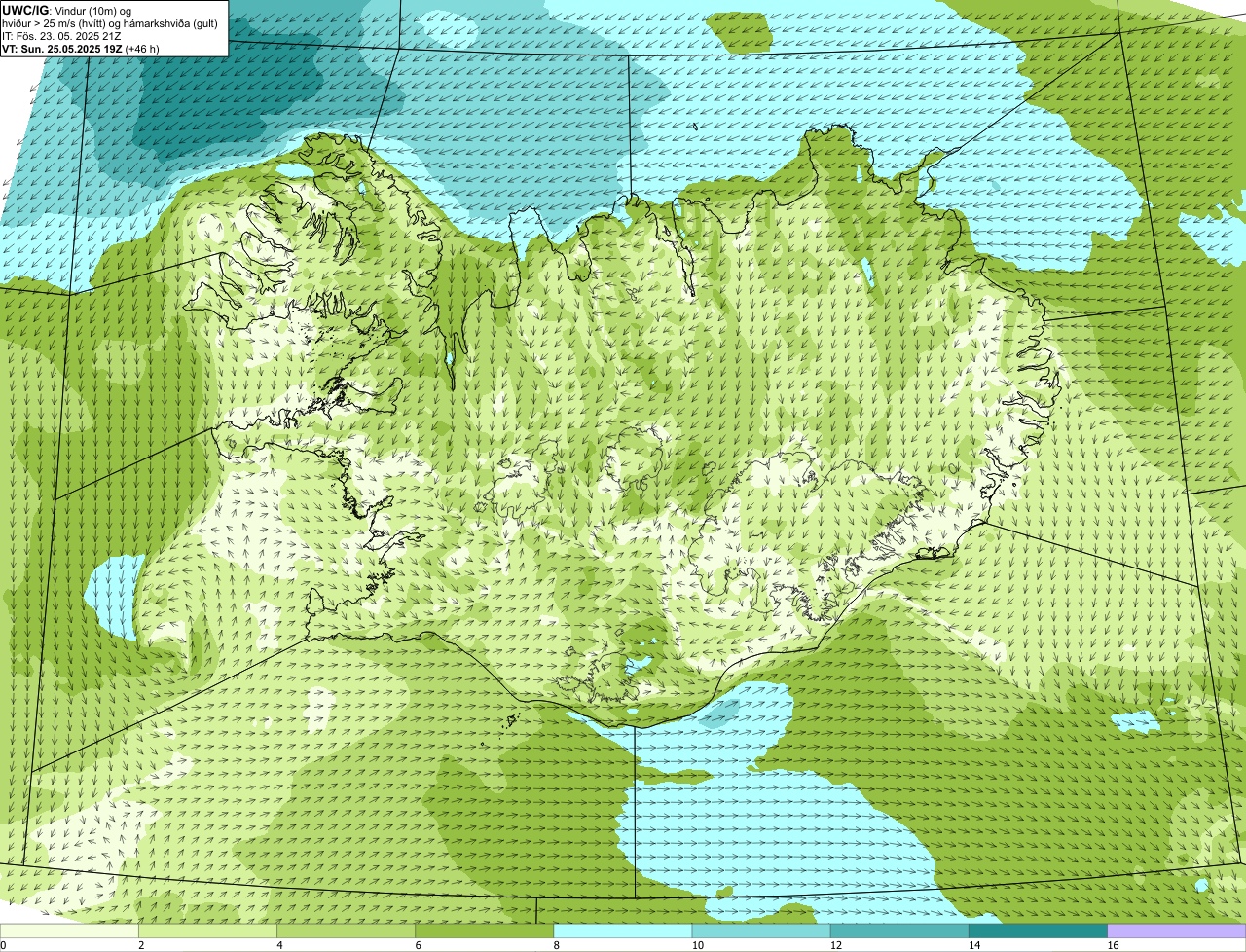Click the medium green 4–6 m/s legend swatch

[347, 931]
